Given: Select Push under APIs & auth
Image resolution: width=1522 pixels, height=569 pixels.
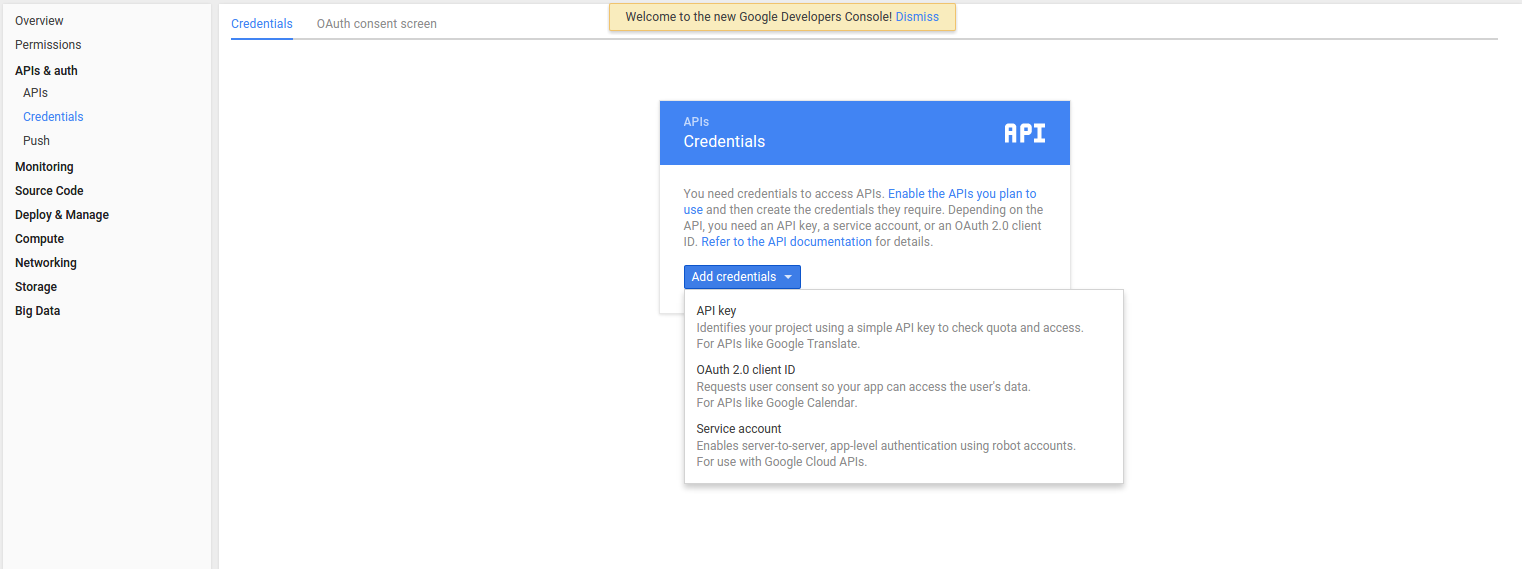Looking at the screenshot, I should coord(36,141).
